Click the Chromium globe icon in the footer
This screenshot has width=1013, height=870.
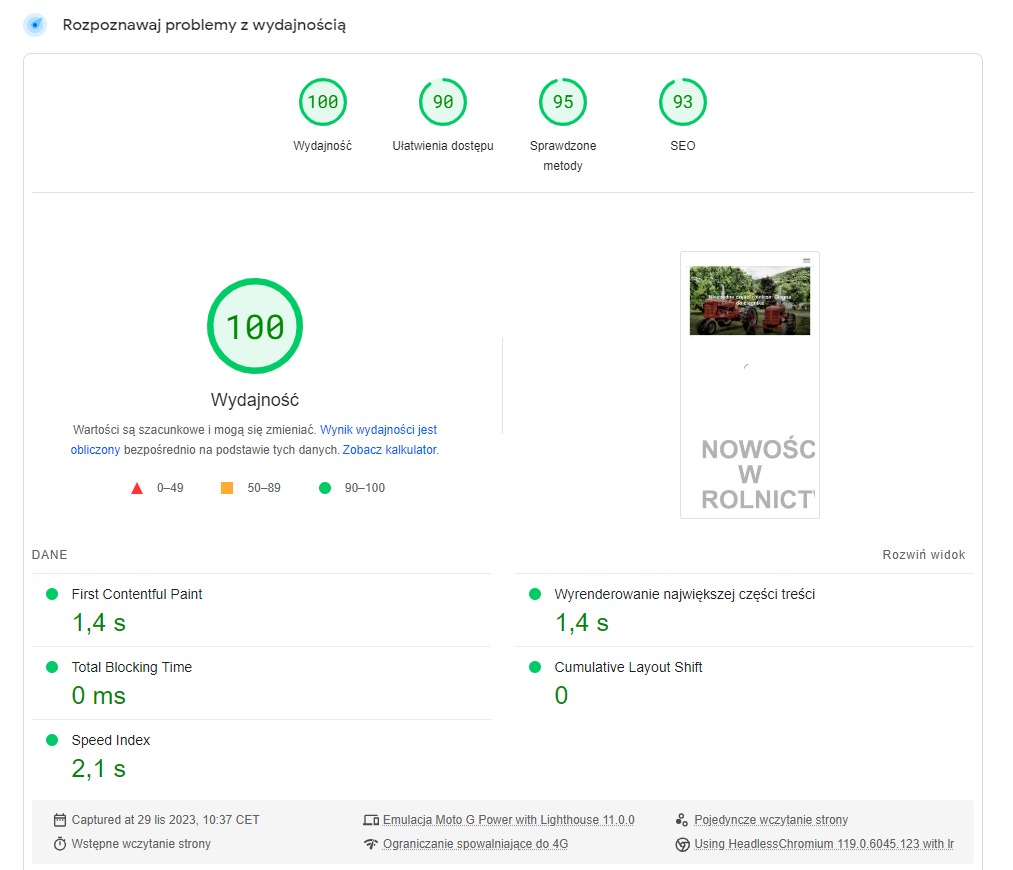(684, 843)
